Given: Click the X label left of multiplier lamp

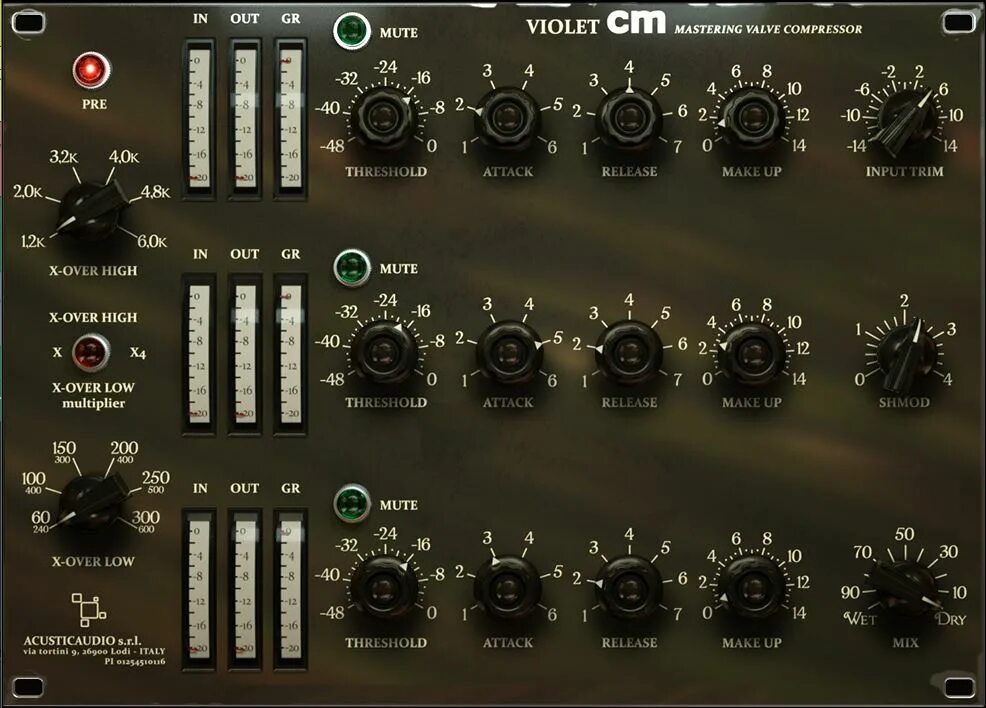Looking at the screenshot, I should (x=57, y=352).
